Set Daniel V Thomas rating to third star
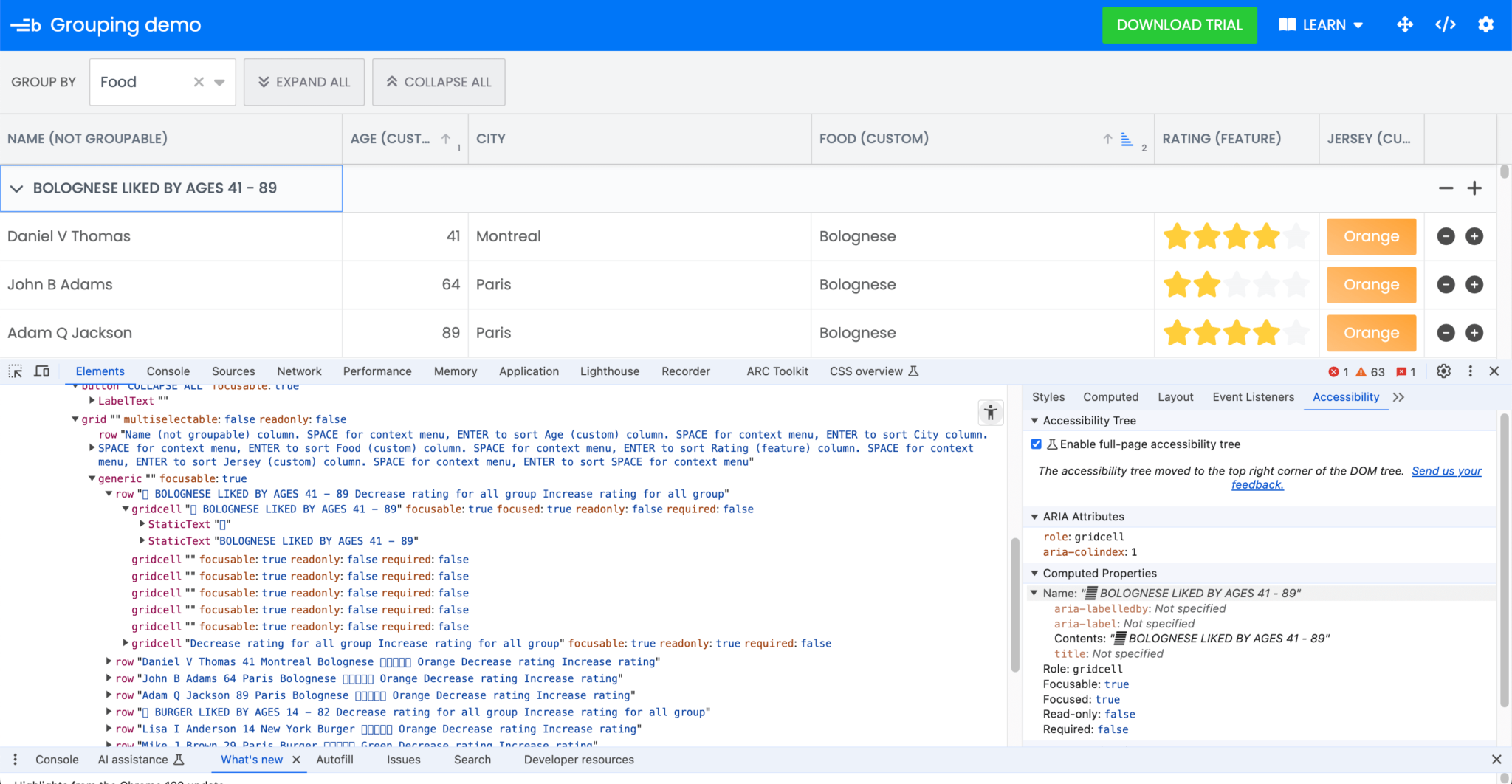1512x784 pixels. (x=1237, y=236)
